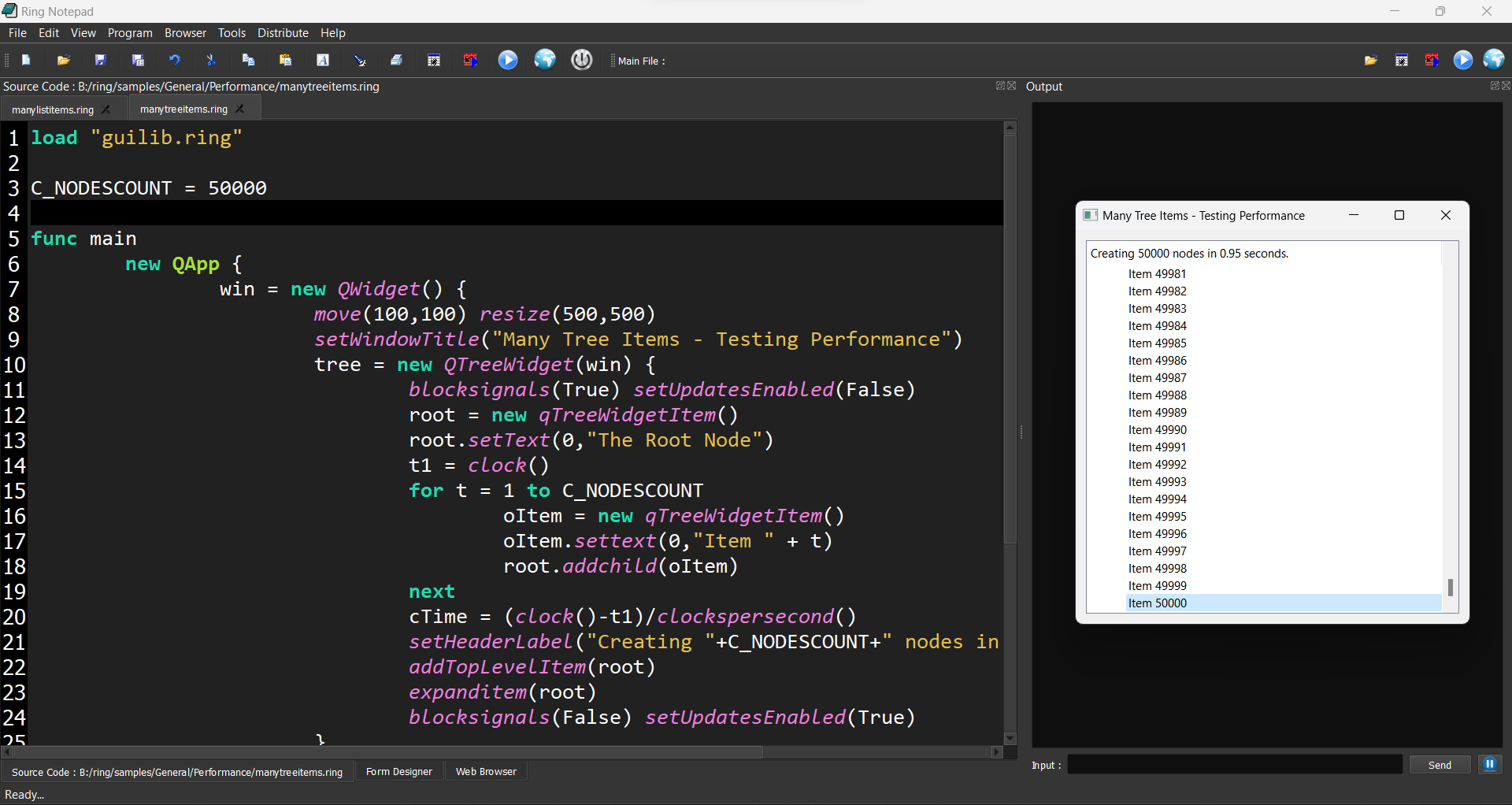Open the Edit menu

click(49, 33)
